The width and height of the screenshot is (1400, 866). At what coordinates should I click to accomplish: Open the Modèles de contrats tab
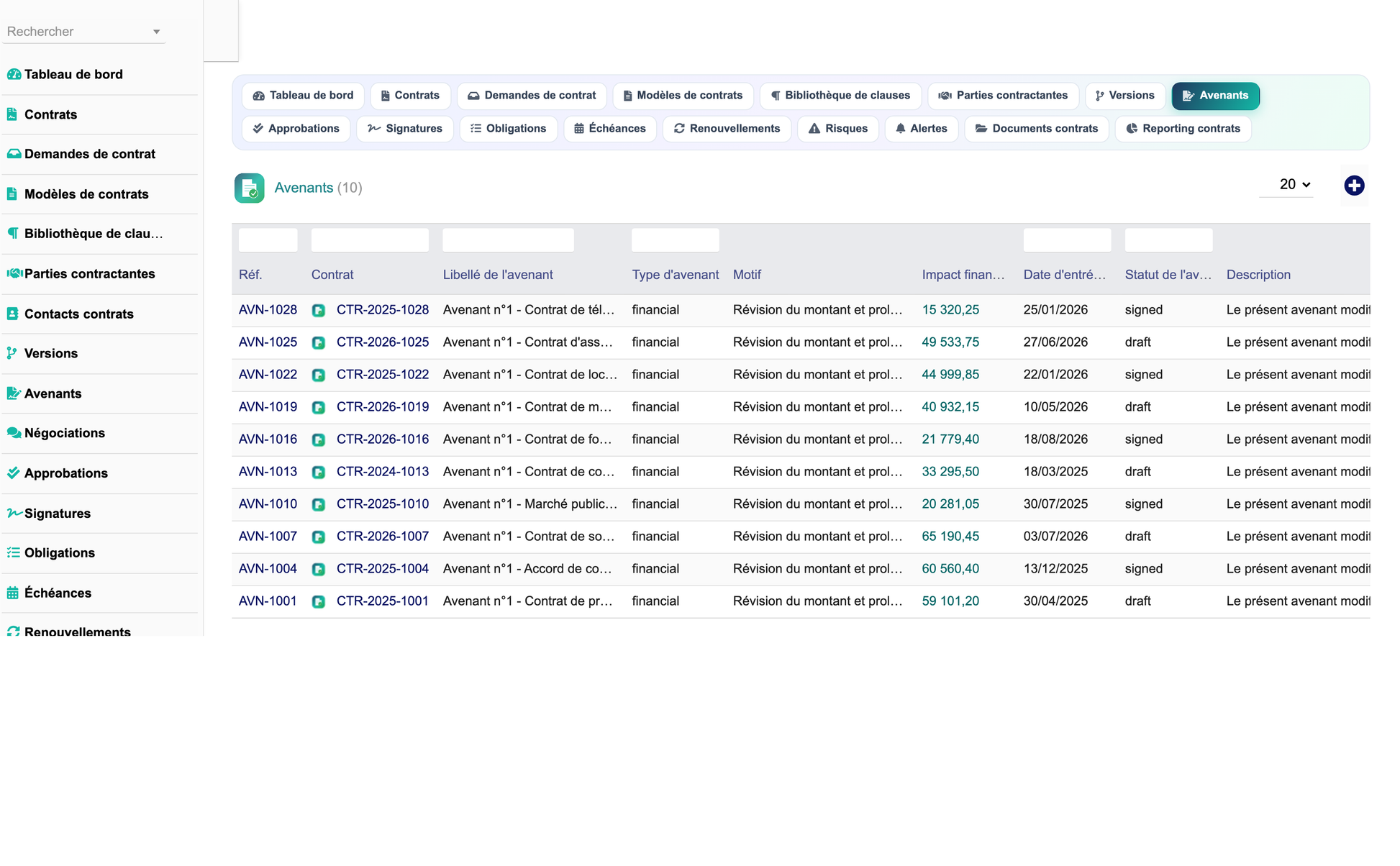click(x=683, y=96)
